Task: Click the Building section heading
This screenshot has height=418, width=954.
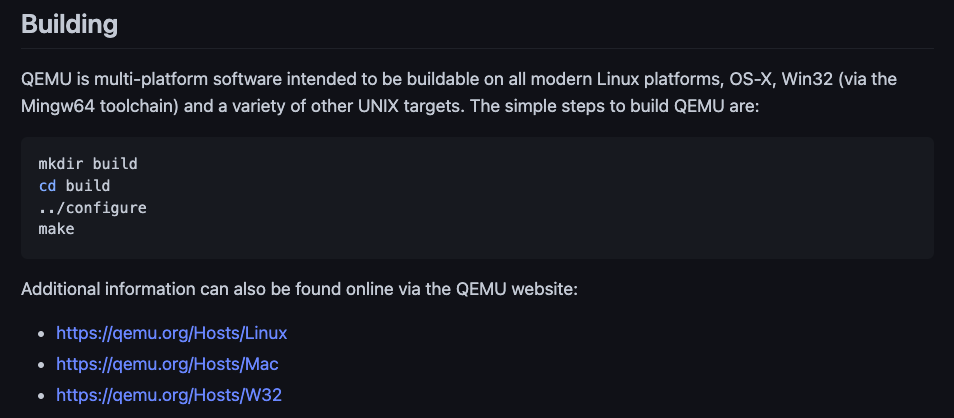Action: click(69, 25)
